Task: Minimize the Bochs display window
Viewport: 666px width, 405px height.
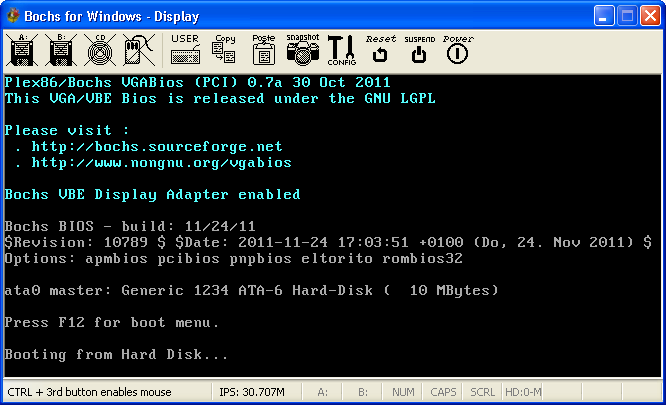Action: click(x=604, y=16)
